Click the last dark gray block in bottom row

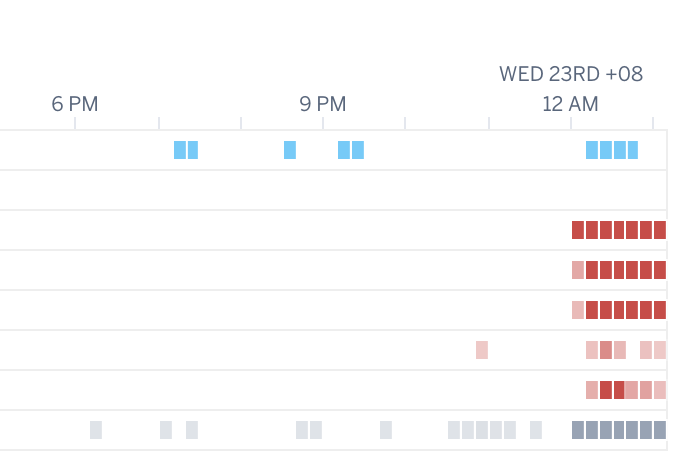pos(660,430)
